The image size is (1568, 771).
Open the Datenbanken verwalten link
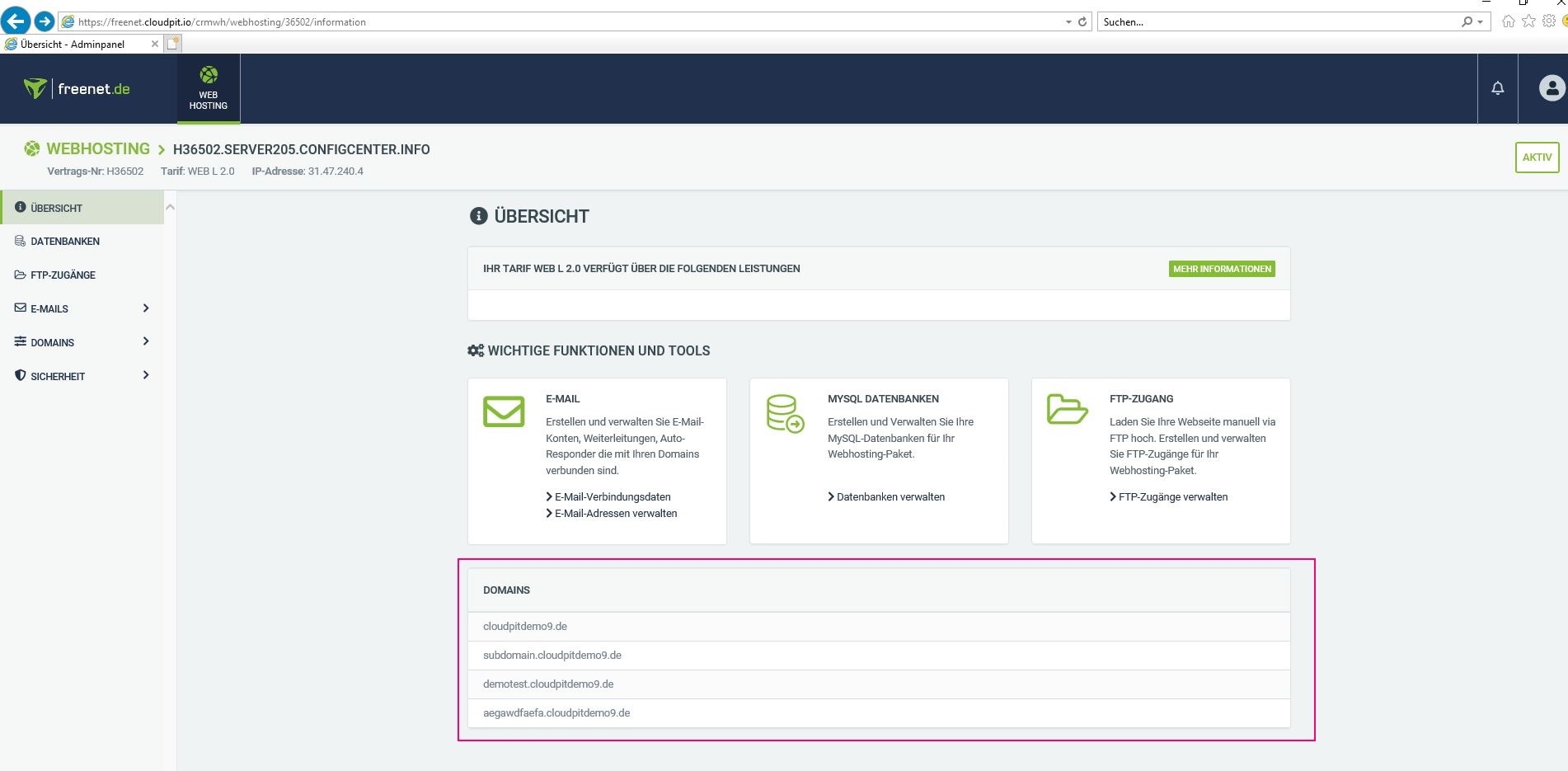coord(886,496)
